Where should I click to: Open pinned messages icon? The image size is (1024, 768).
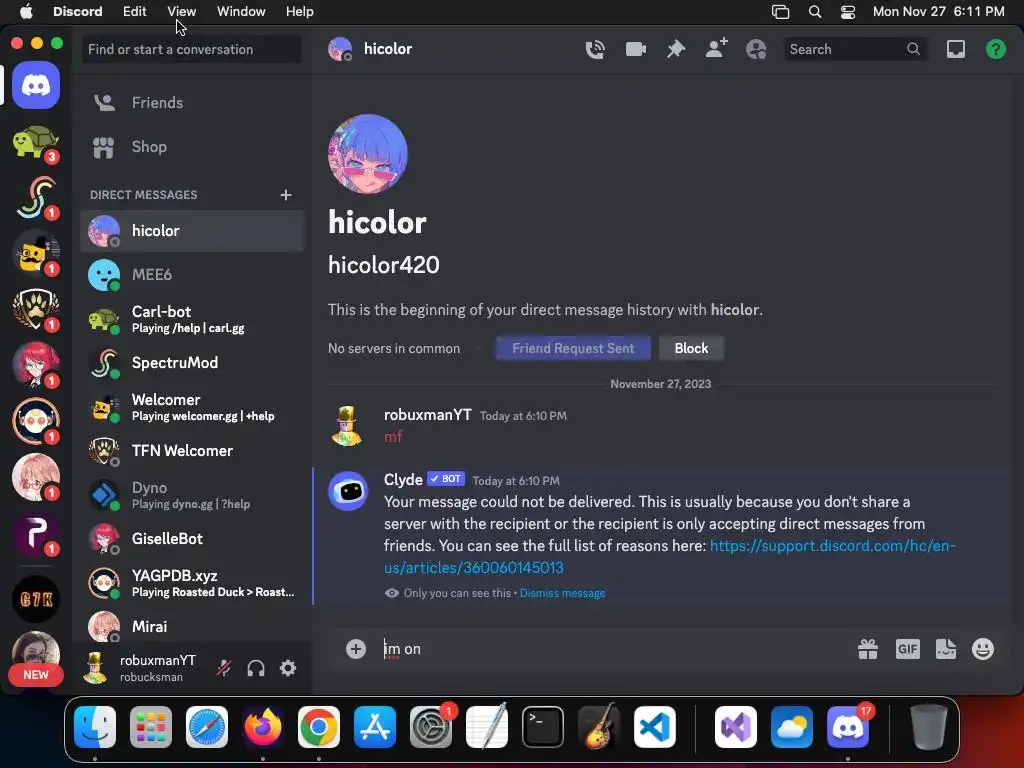(676, 50)
